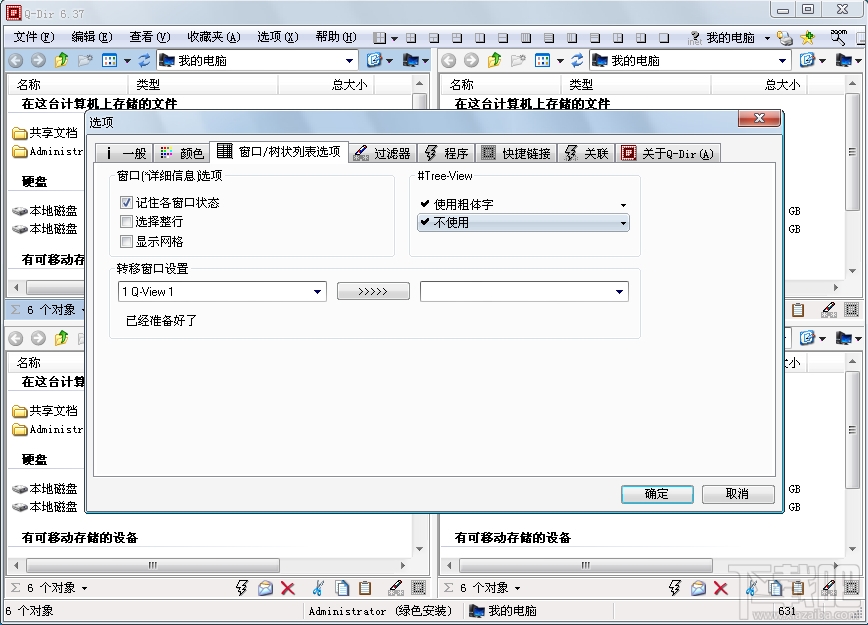Click copy icon in bottom-left pane
This screenshot has height=625, width=868.
pos(342,588)
